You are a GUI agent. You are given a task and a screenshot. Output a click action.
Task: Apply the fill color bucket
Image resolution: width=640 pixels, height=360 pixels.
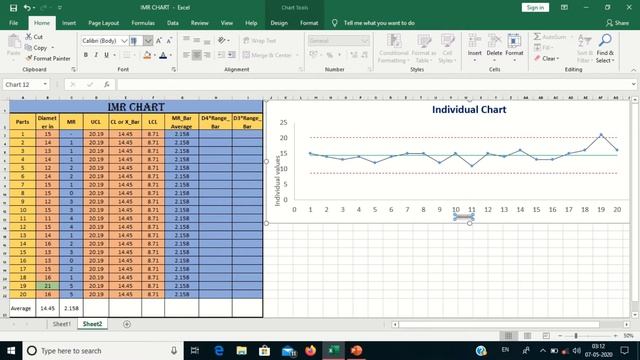tap(147, 55)
